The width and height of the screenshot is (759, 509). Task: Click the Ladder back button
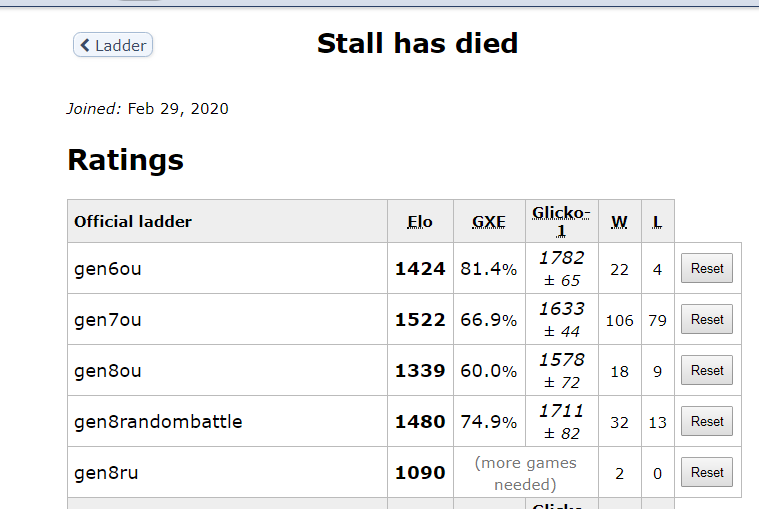click(113, 45)
